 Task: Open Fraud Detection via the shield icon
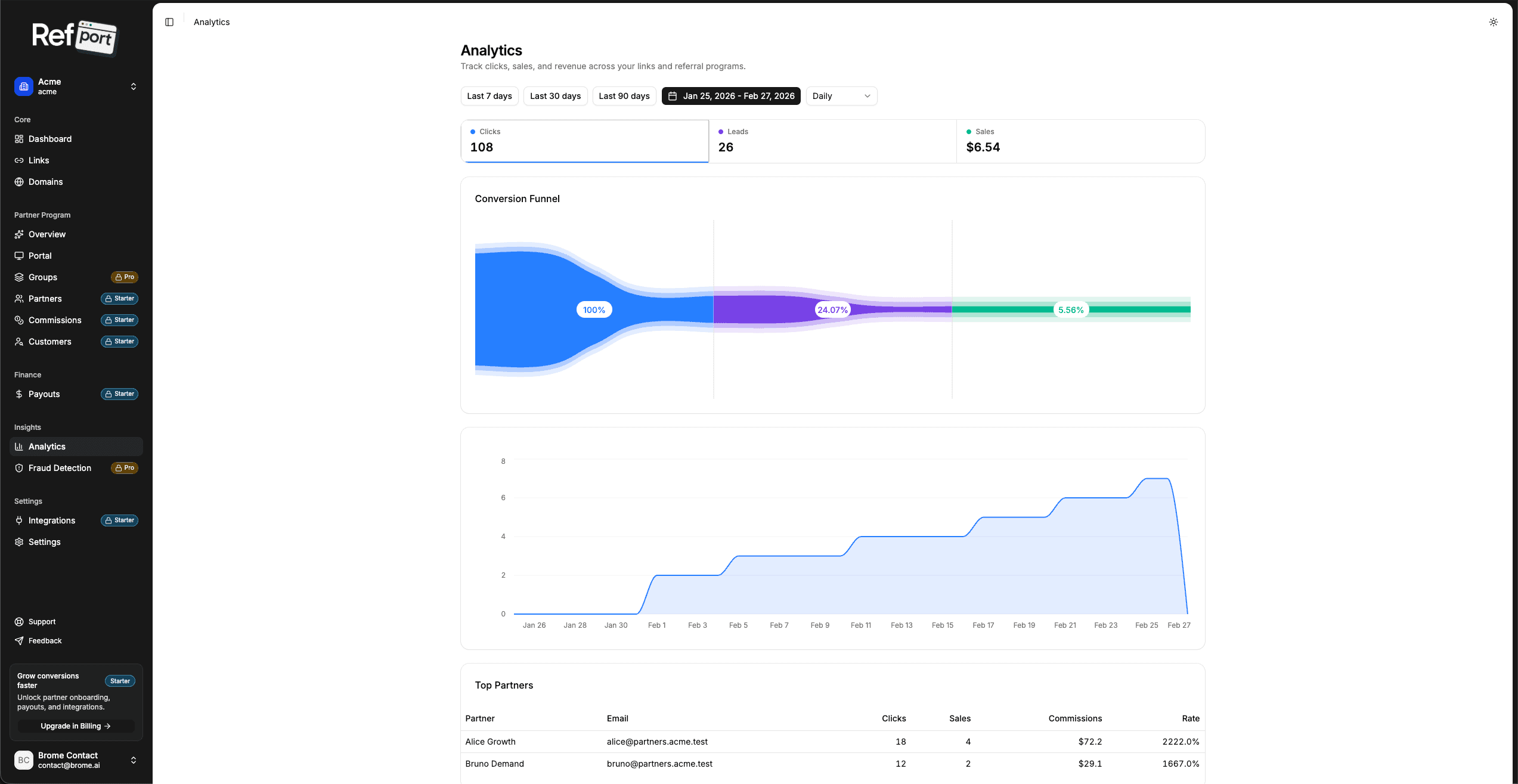pyautogui.click(x=19, y=468)
